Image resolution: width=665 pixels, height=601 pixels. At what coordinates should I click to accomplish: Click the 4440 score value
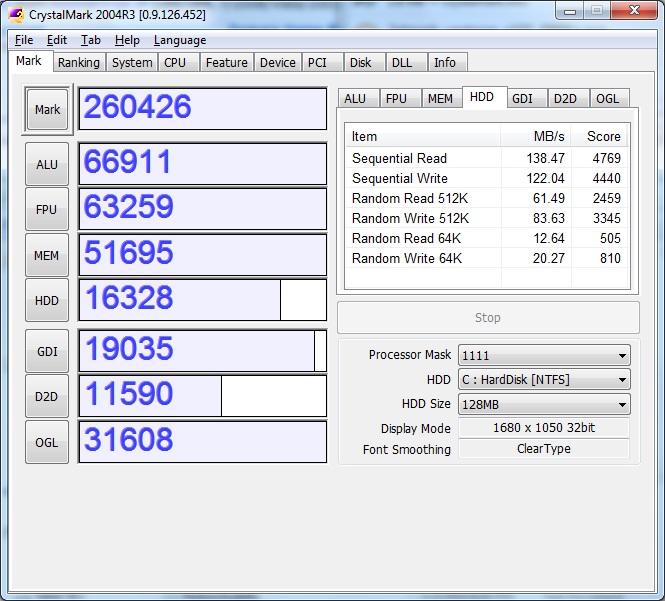point(606,178)
